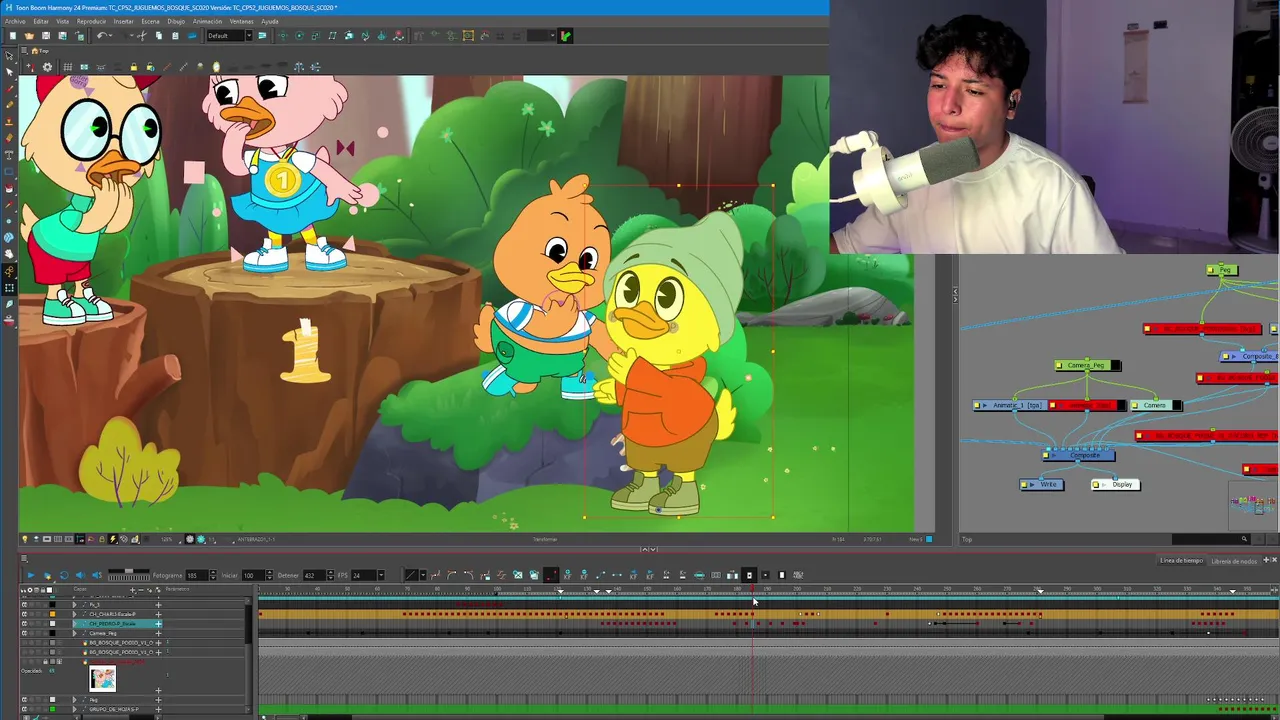Click the layer thumbnail preview image in timeline
This screenshot has width=1280, height=720.
tap(102, 678)
